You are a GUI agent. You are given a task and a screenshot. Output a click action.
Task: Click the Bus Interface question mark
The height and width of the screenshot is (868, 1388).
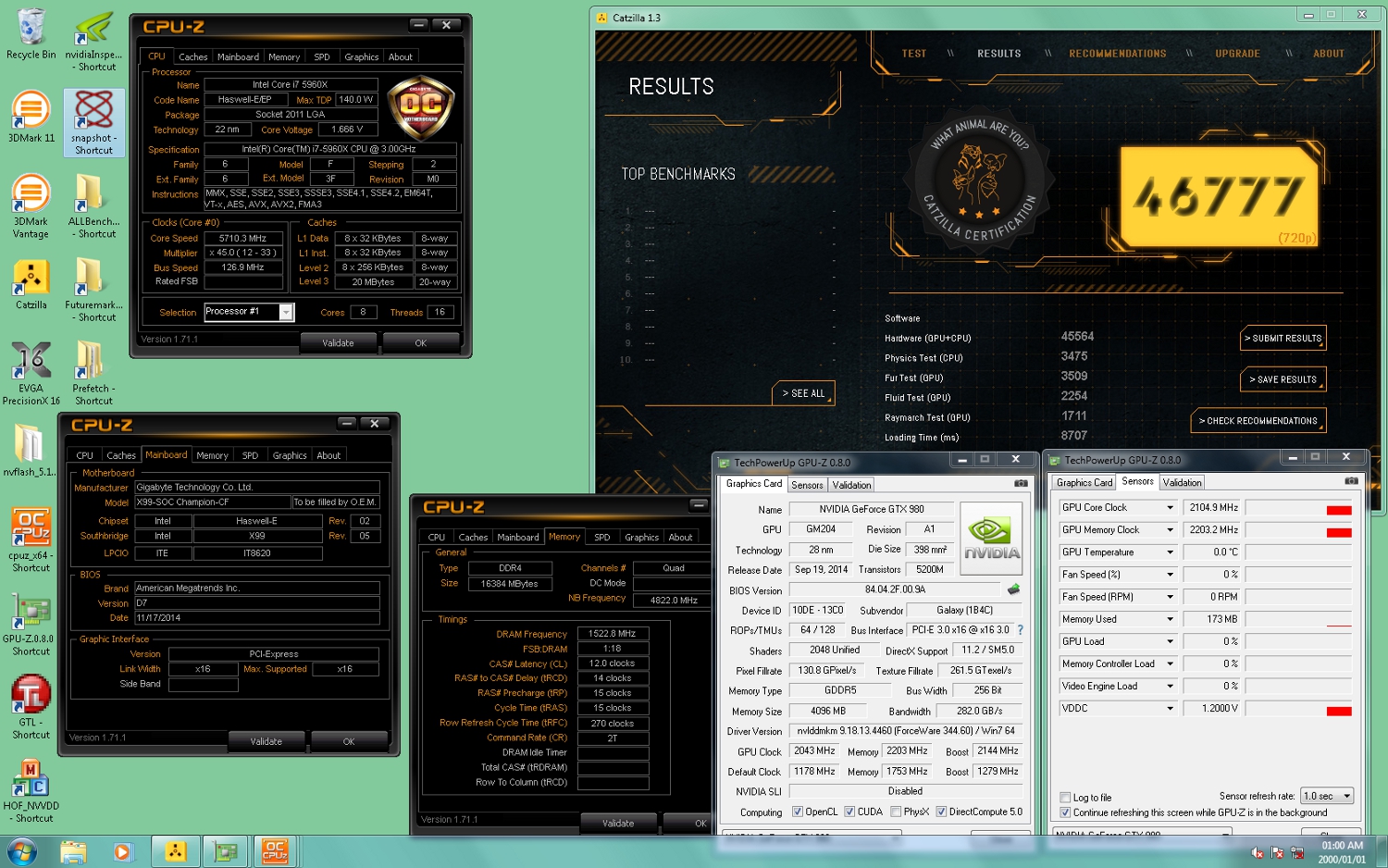coord(1021,630)
